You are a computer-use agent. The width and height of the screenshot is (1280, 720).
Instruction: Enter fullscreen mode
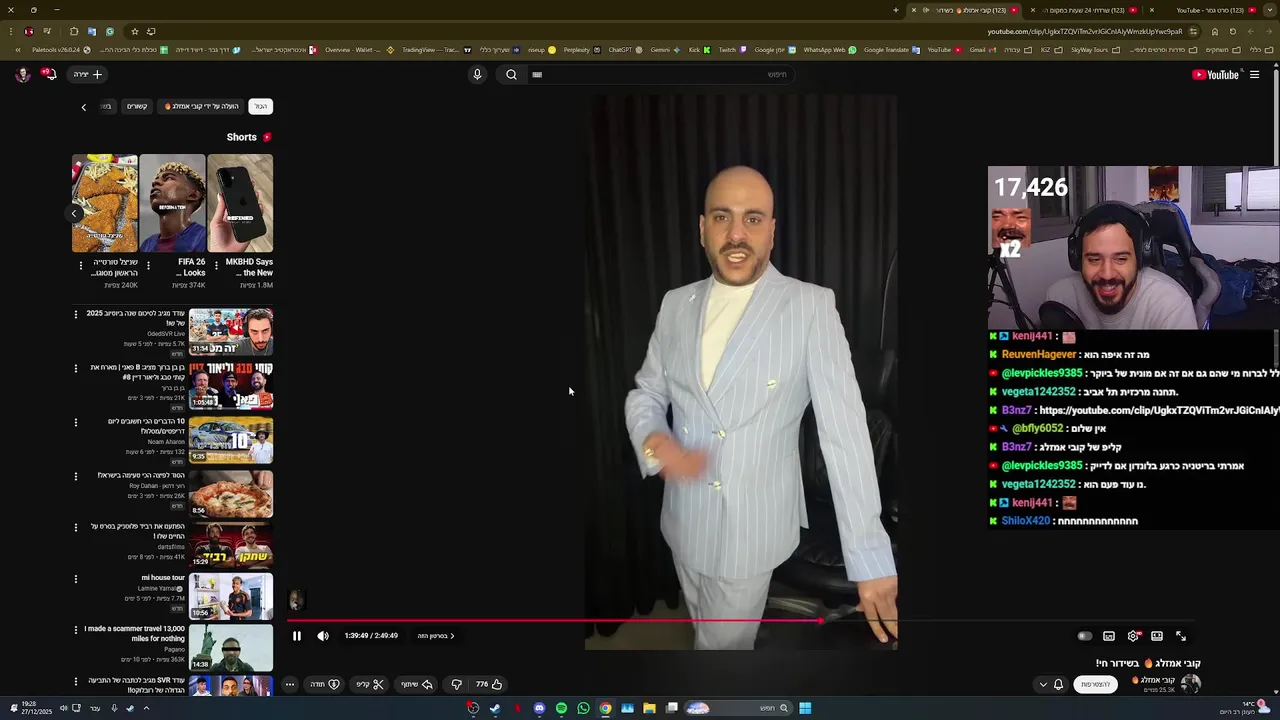[1181, 636]
